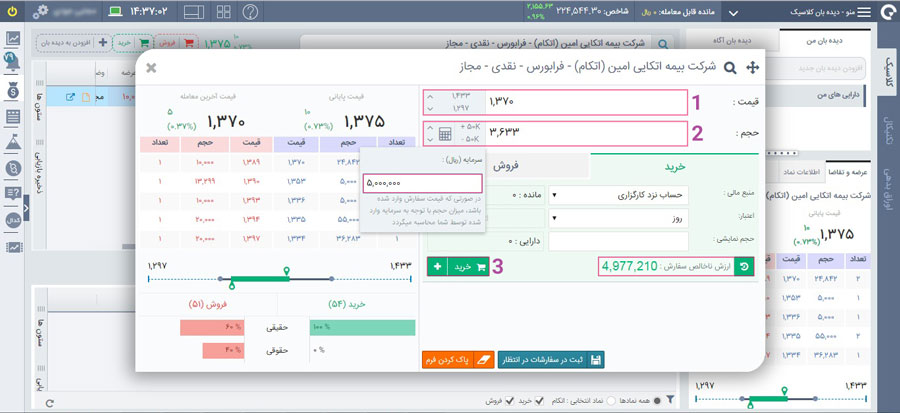
Task: Select the عرضه و تقاضا tab
Action: pyautogui.click(x=848, y=172)
